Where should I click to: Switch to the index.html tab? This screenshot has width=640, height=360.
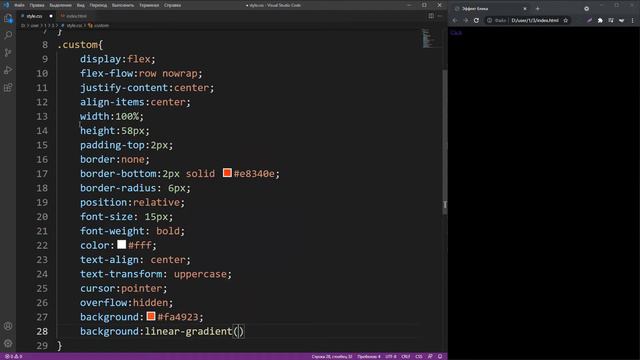tap(76, 16)
